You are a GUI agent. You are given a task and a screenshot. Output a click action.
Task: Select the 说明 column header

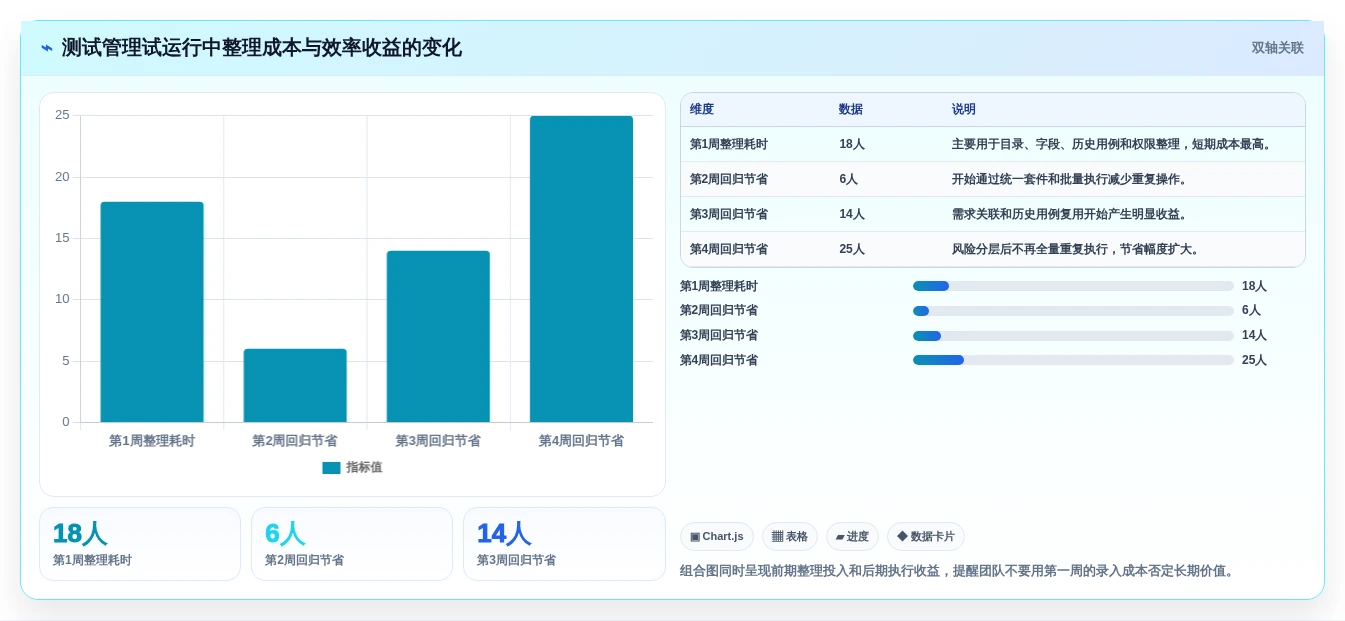[964, 110]
